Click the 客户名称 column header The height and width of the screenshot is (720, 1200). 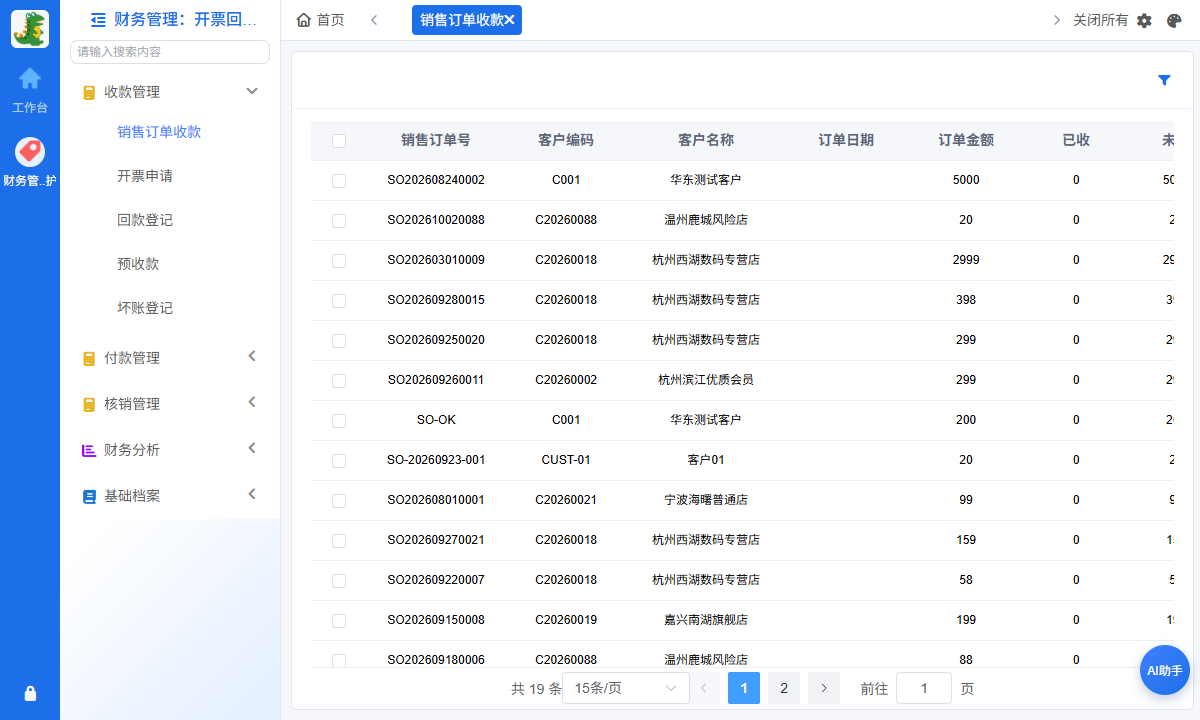tap(706, 140)
